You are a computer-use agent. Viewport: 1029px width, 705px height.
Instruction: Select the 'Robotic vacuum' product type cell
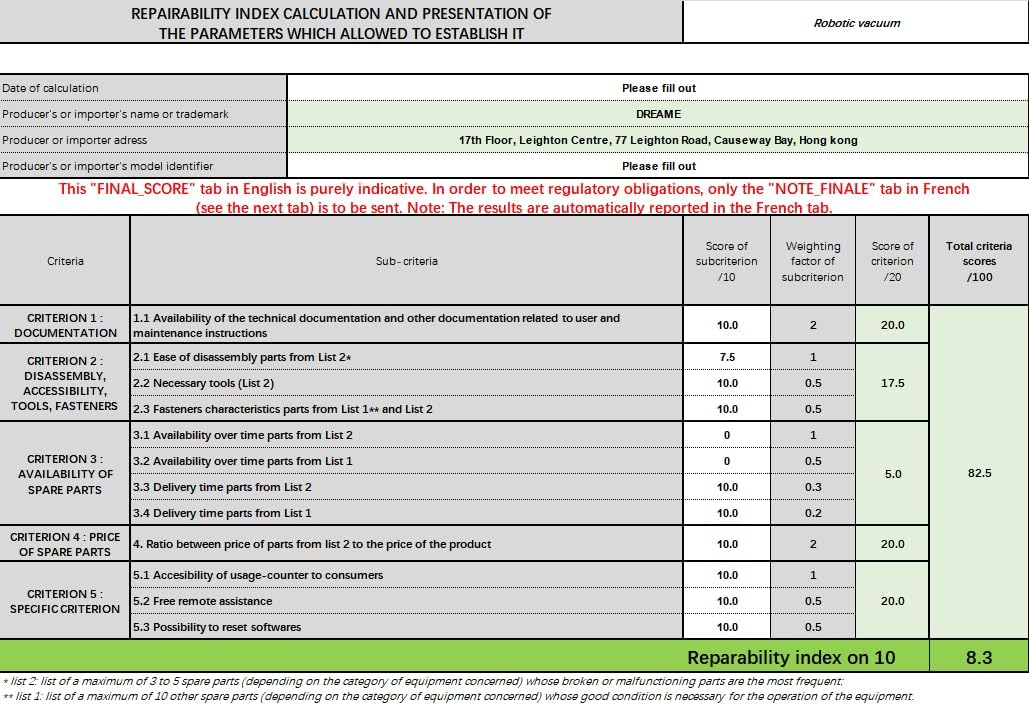pyautogui.click(x=856, y=22)
